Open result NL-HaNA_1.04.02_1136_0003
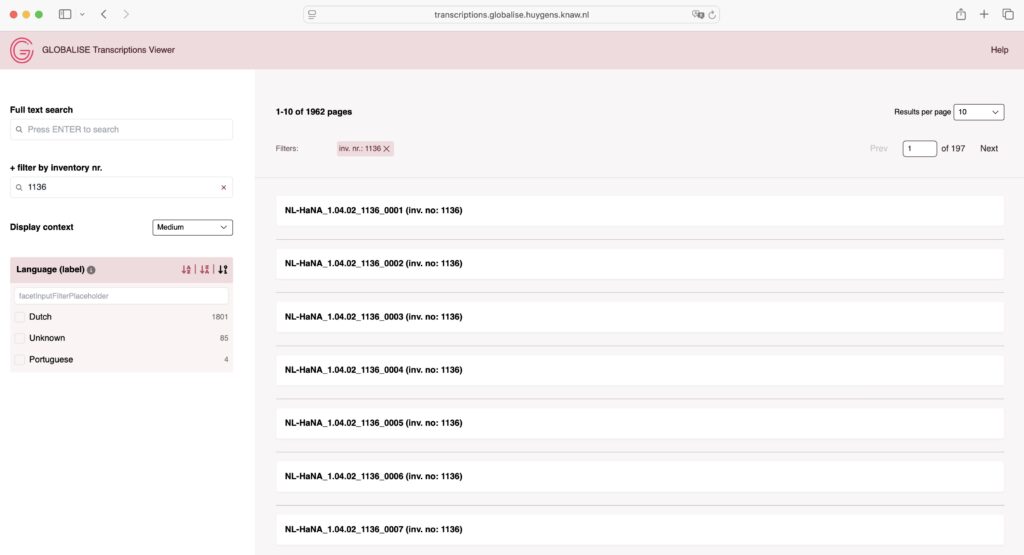Image resolution: width=1024 pixels, height=555 pixels. click(x=374, y=317)
